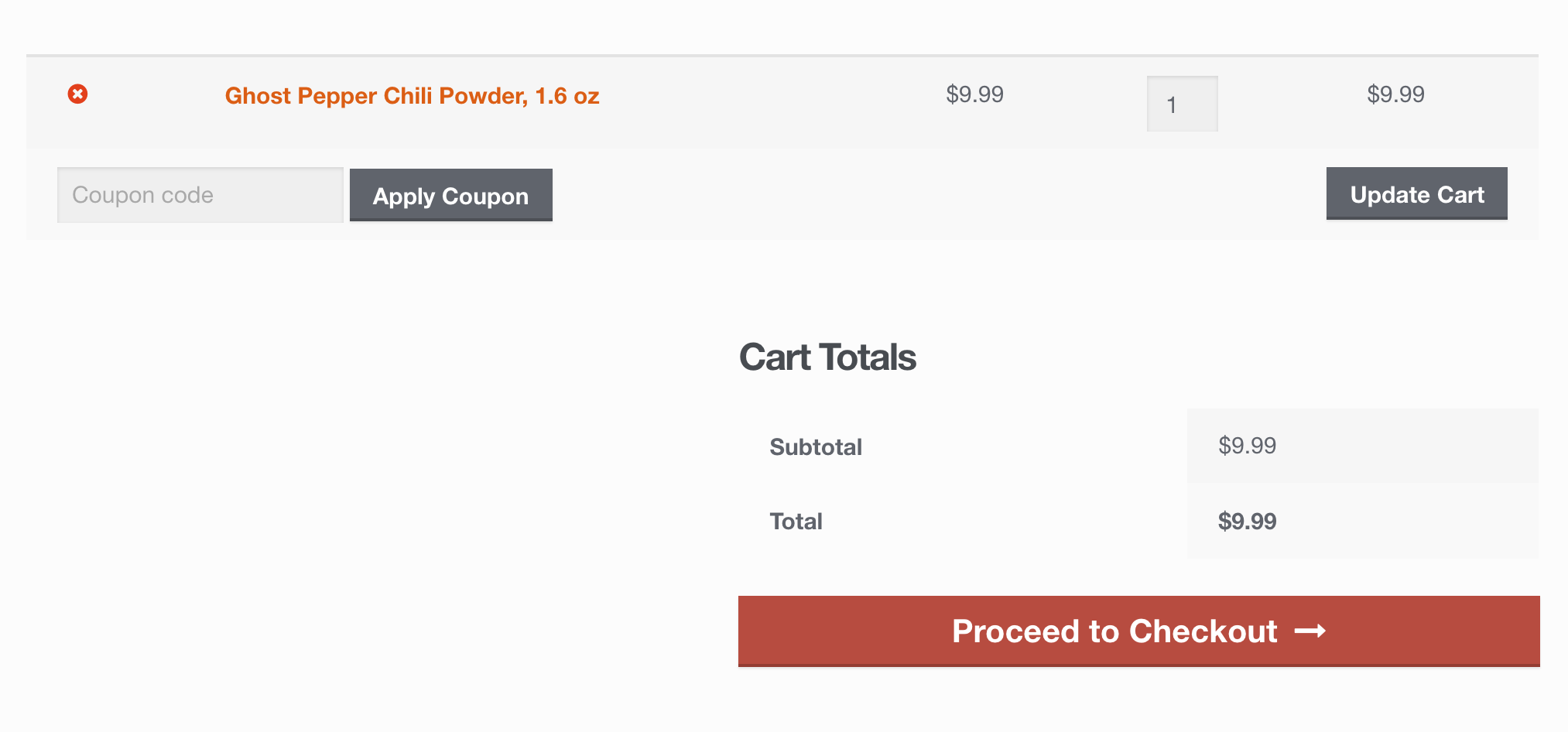This screenshot has width=1568, height=732.
Task: Click the '1.6 oz' text in the product title
Action: pyautogui.click(x=567, y=96)
